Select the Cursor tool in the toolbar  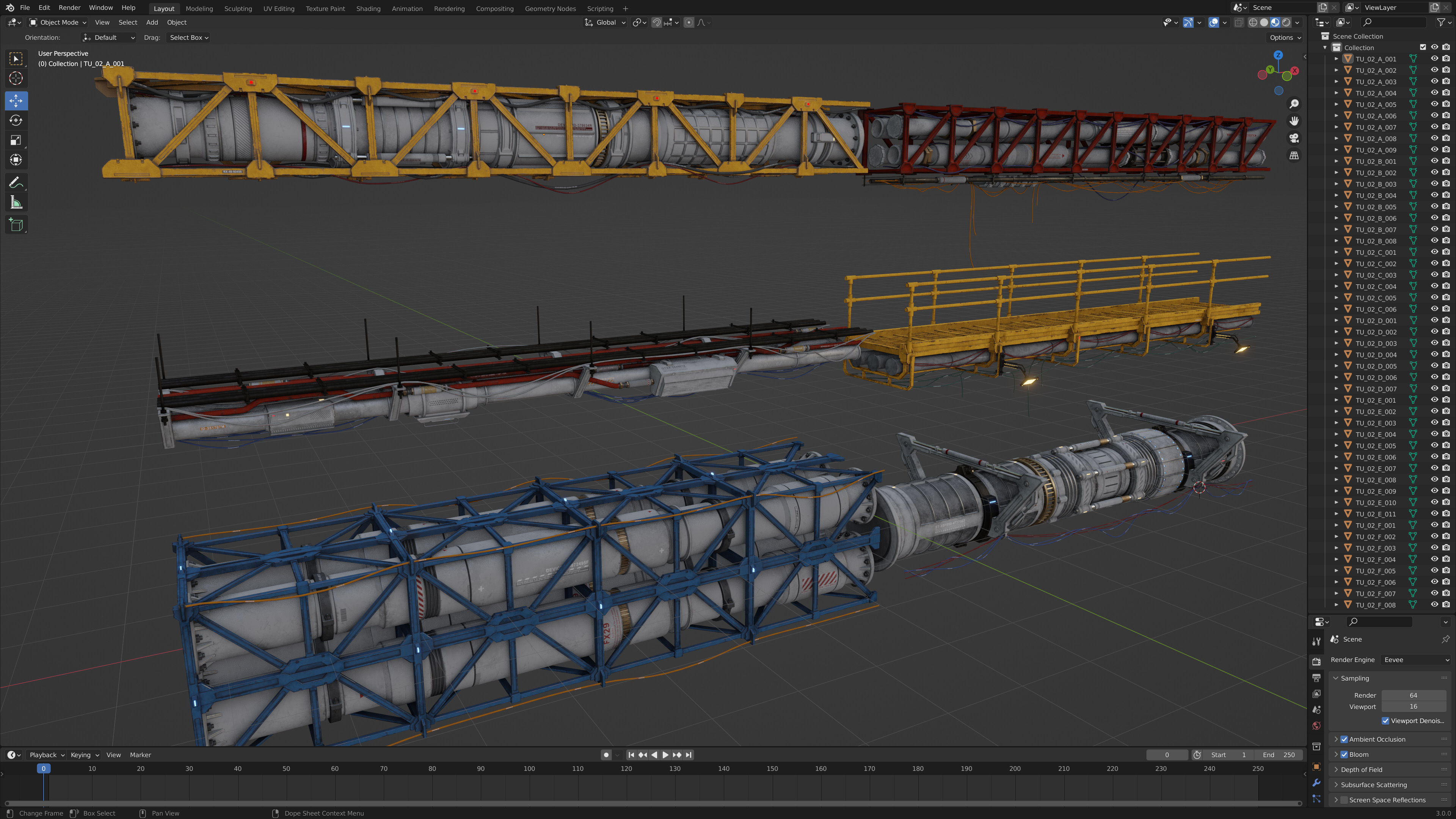(16, 78)
